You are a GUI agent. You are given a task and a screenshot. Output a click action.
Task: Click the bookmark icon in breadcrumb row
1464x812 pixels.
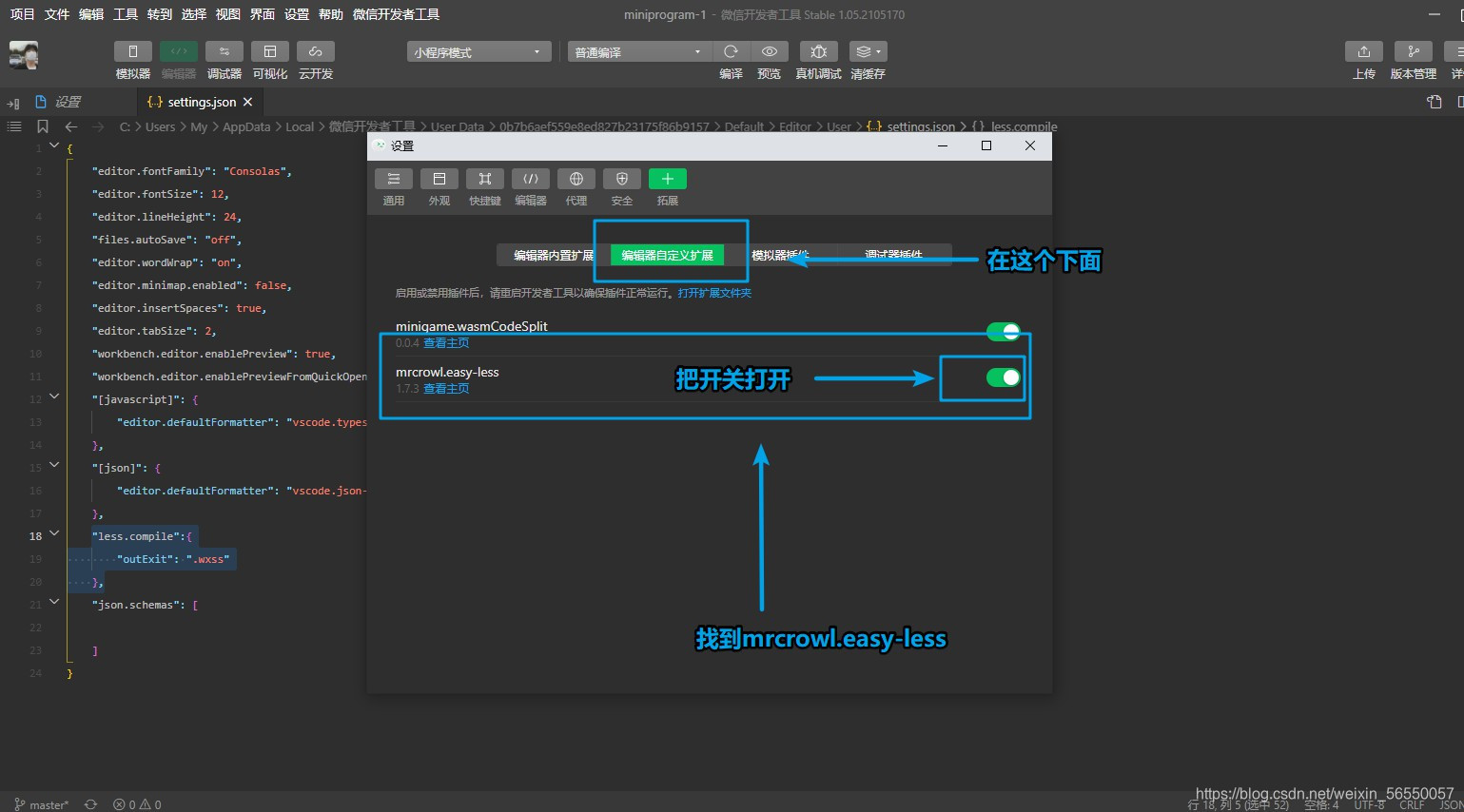[43, 126]
